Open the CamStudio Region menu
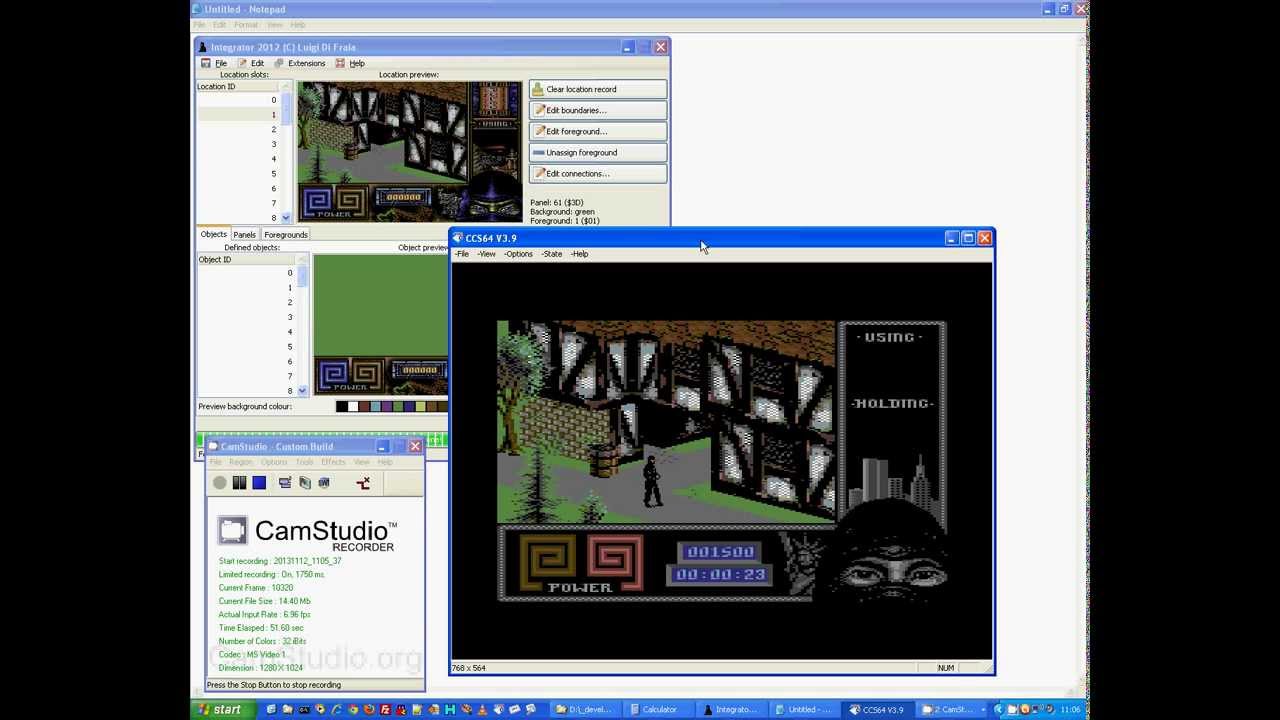 [241, 462]
